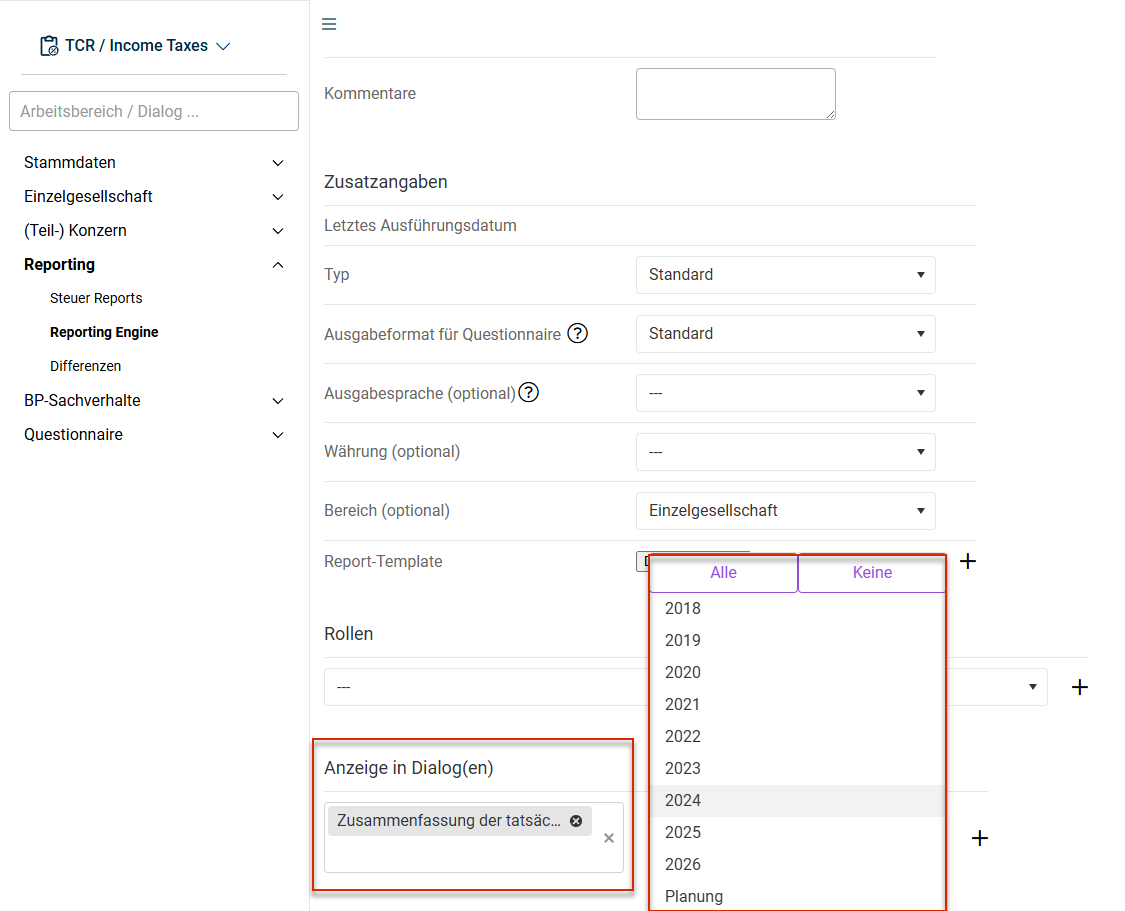Screen dimensions: 1125x911
Task: Click into the Kommentare text area
Action: point(735,94)
